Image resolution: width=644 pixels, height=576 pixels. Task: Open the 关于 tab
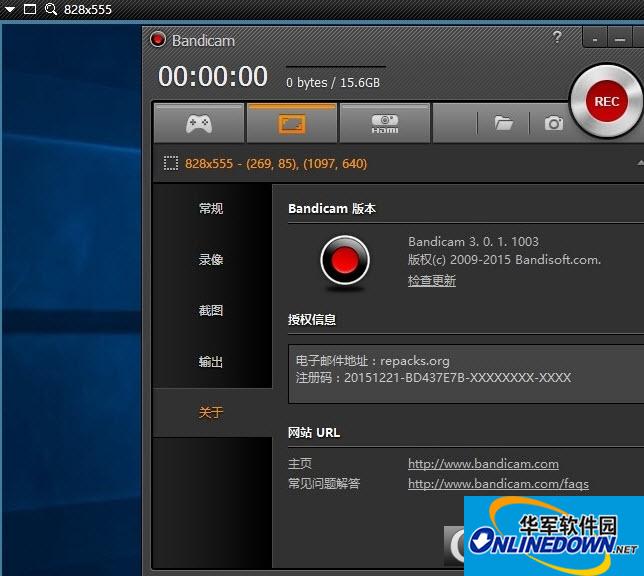click(211, 413)
